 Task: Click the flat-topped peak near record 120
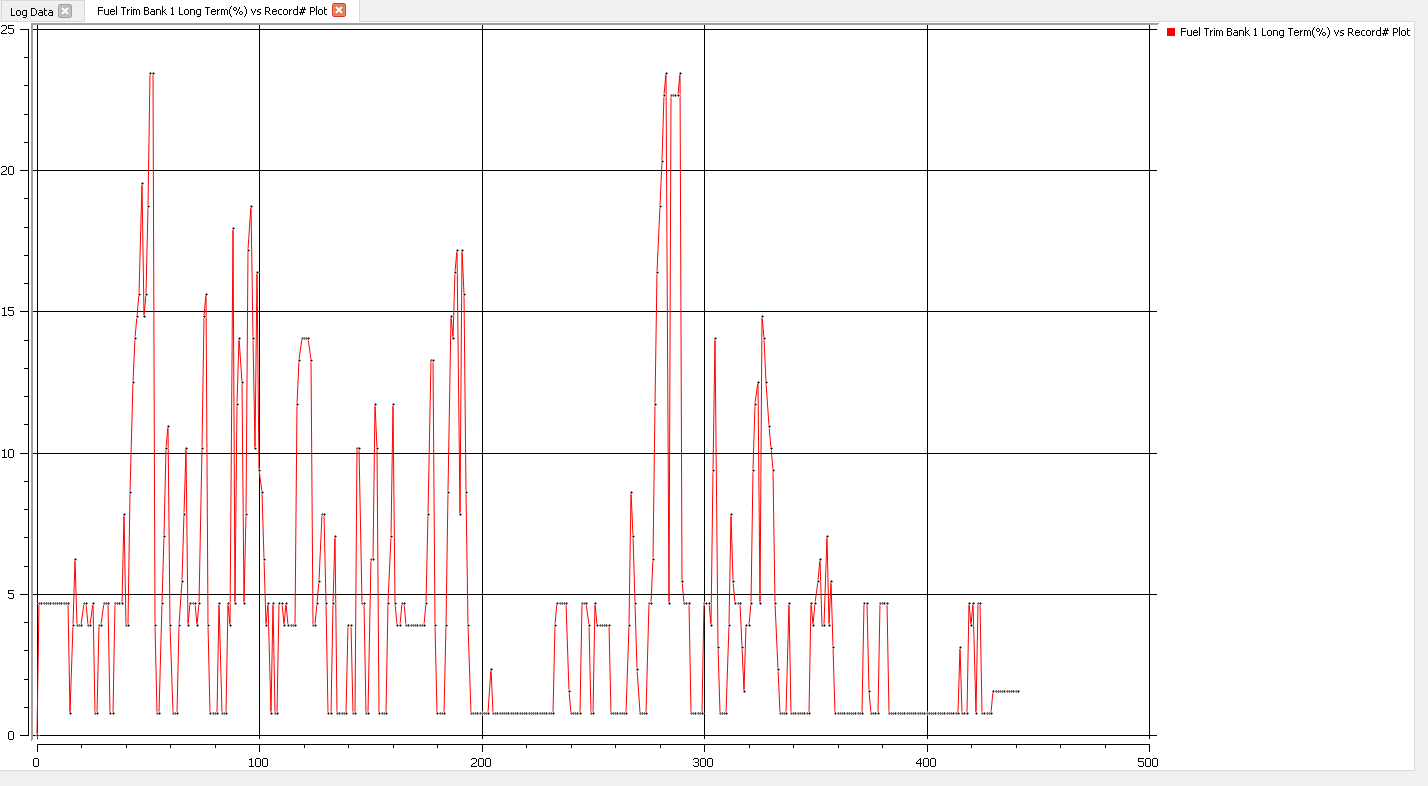coord(305,338)
